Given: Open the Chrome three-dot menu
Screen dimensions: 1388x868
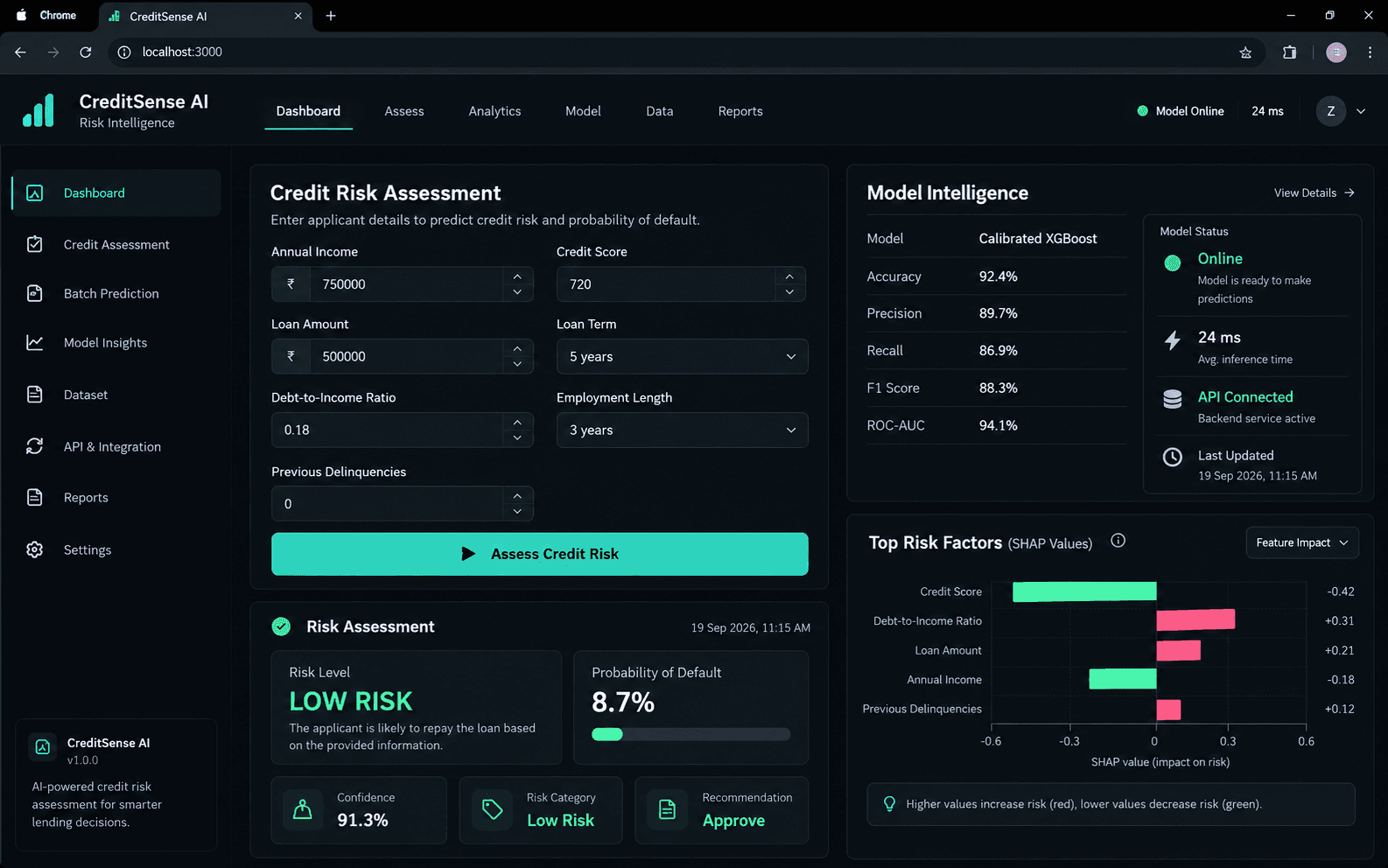Looking at the screenshot, I should [x=1370, y=52].
